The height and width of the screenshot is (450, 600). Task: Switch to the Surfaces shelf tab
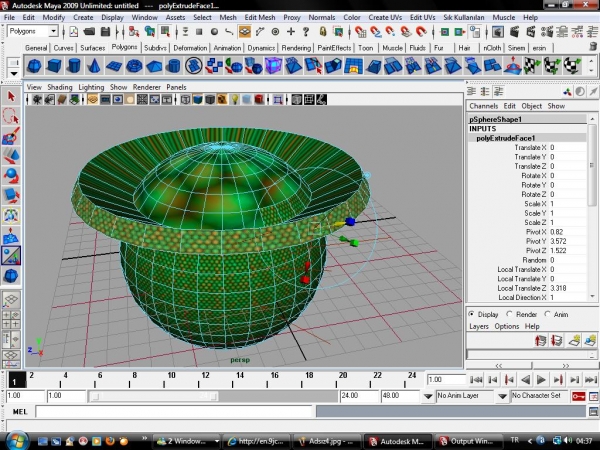93,48
